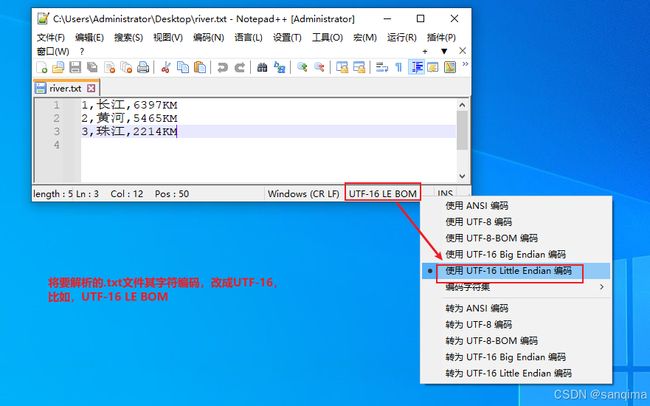Click the Print toolbar icon
Image resolution: width=650 pixels, height=406 pixels.
(143, 67)
